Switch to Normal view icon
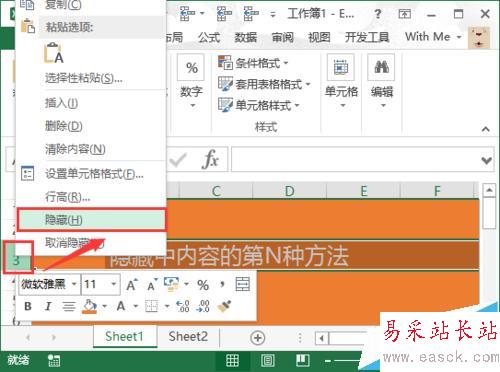Image resolution: width=500 pixels, height=372 pixels. (x=232, y=360)
